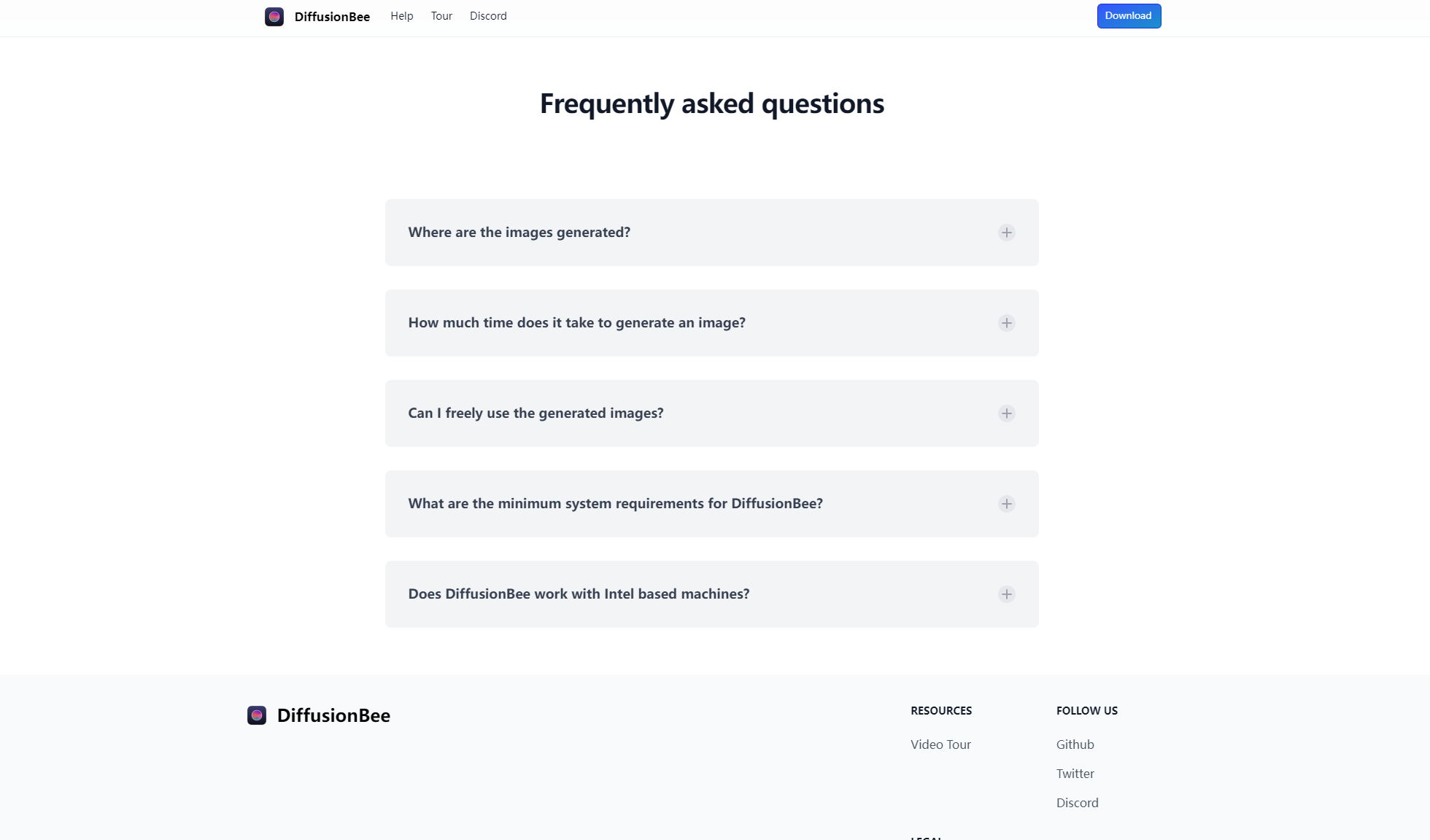Viewport: 1430px width, 840px height.
Task: Click the DiffusionBee brand name in header
Action: 332,17
